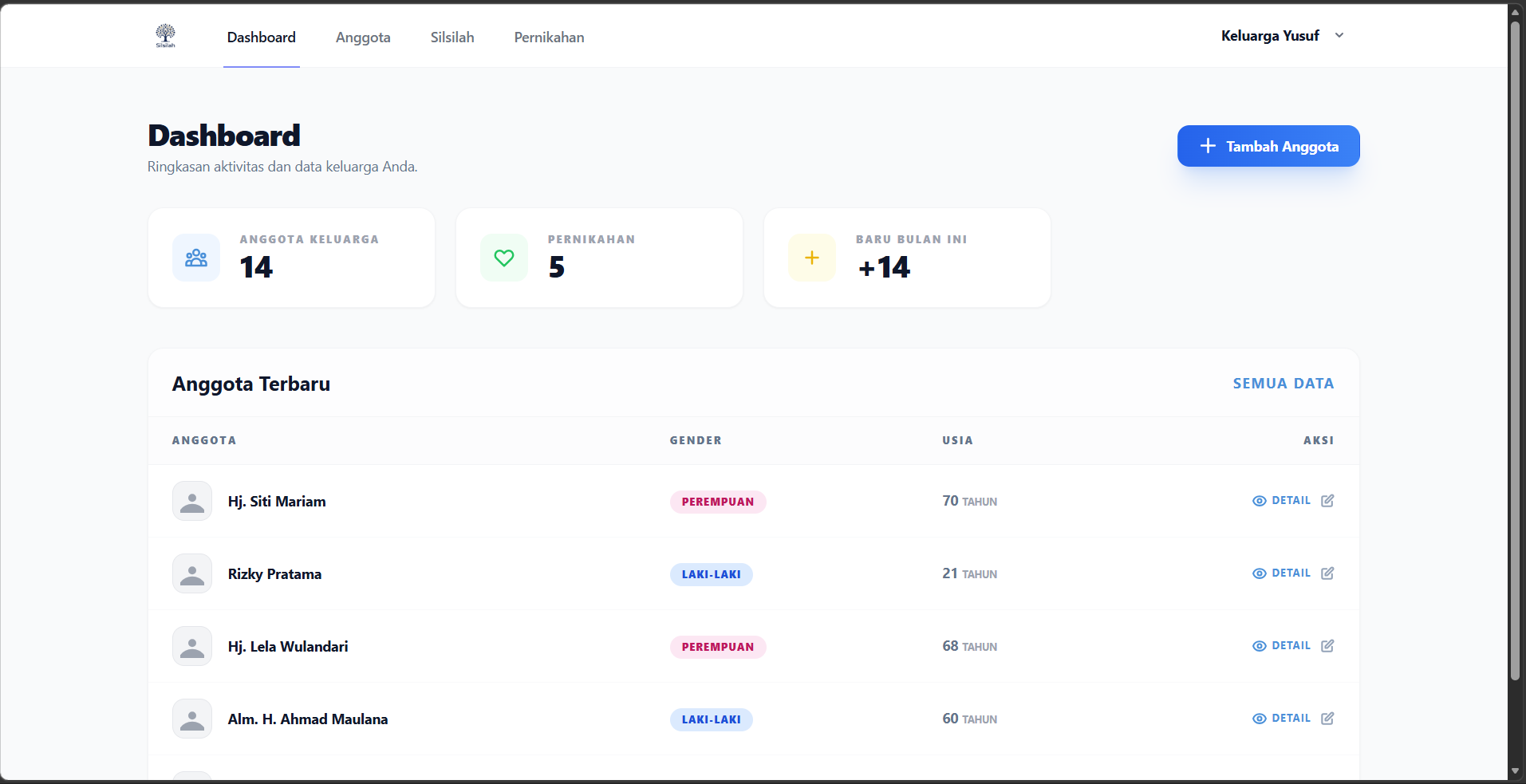Screen dimensions: 1526x784
Task: Click the scrollbar up arrow
Action: point(1516,11)
